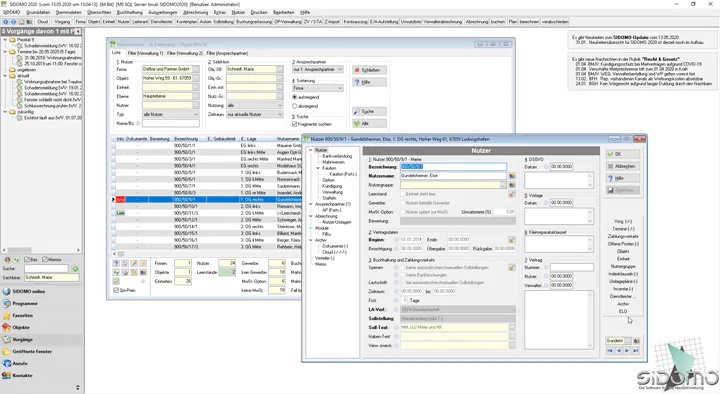Click lock icon in Leerstand row
720x394 pixels.
[x=512, y=194]
